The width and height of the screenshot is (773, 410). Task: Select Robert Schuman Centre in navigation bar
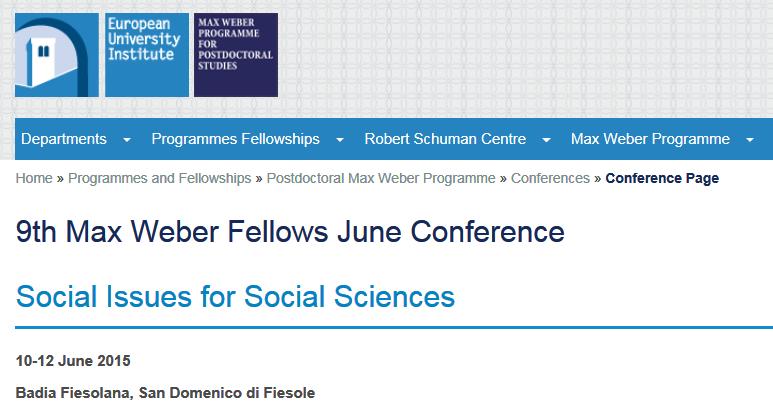point(445,139)
